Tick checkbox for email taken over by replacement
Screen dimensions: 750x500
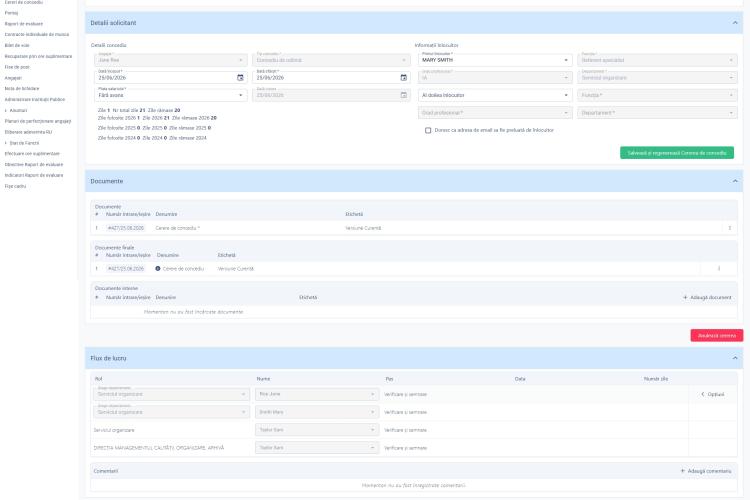click(x=428, y=130)
